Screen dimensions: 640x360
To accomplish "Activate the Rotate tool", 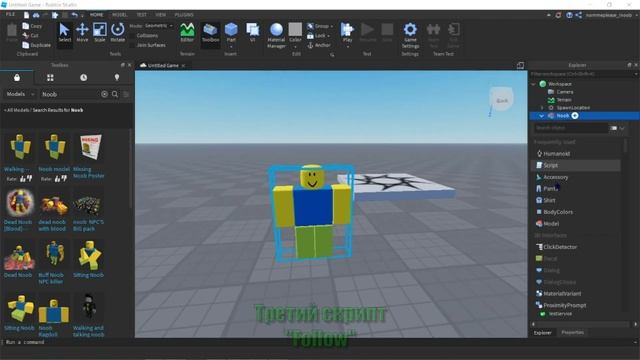I will pyautogui.click(x=118, y=33).
